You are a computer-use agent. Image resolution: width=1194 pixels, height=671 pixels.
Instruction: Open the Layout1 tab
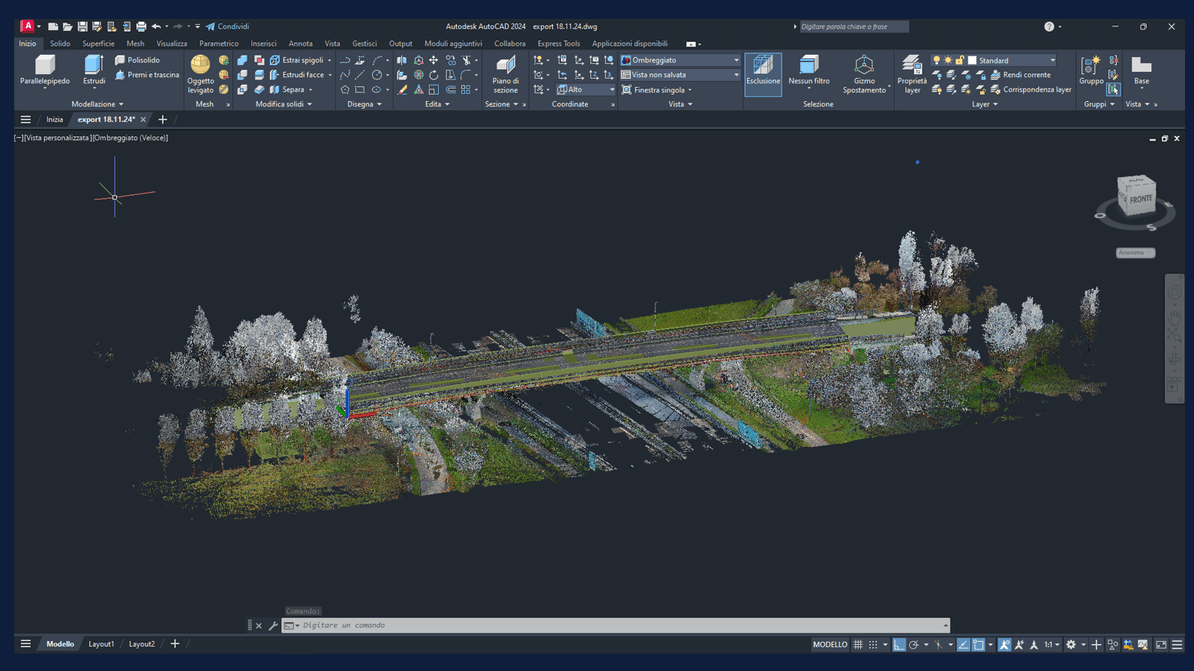point(101,644)
